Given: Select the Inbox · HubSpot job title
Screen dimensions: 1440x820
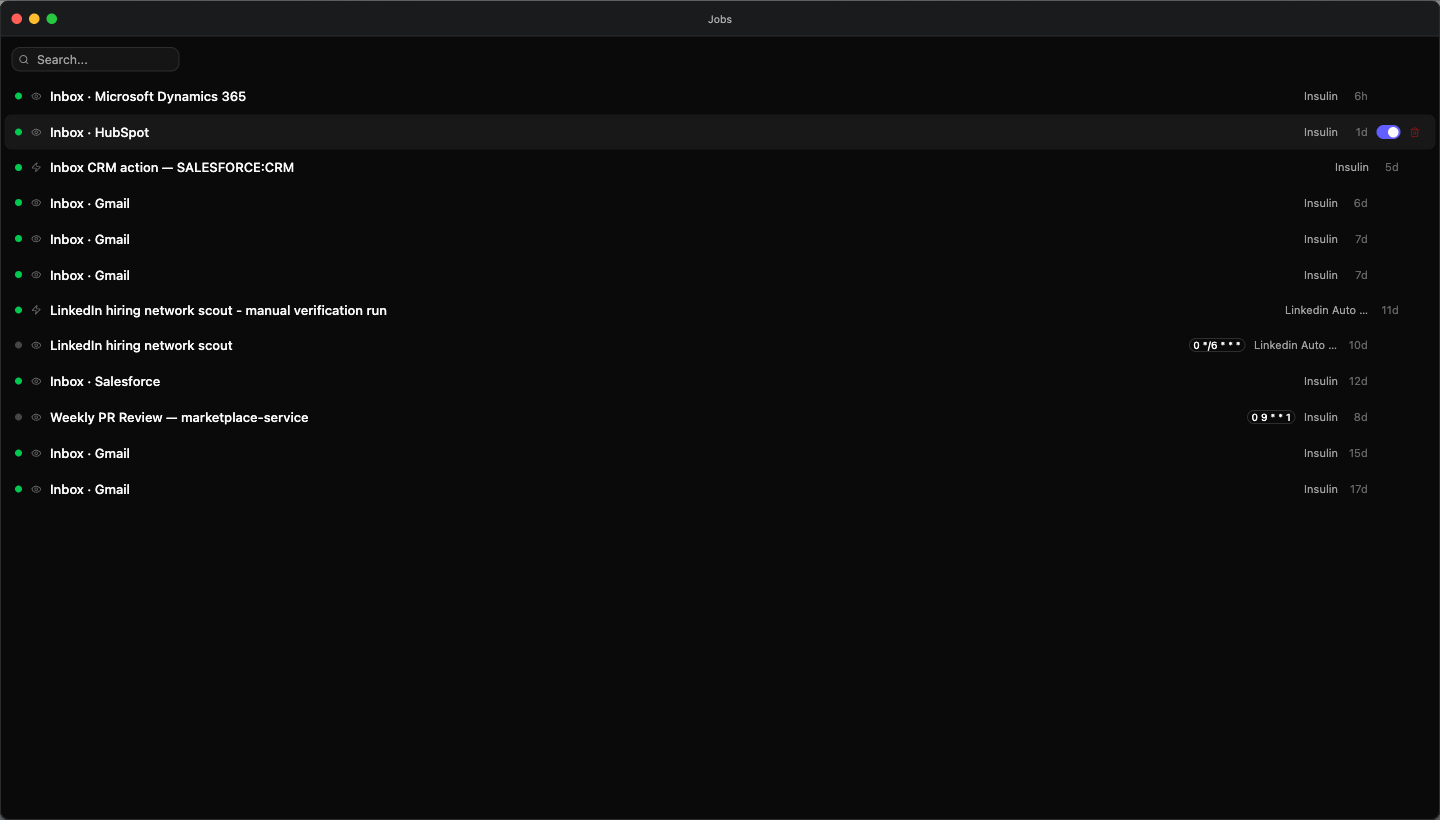Looking at the screenshot, I should [100, 132].
